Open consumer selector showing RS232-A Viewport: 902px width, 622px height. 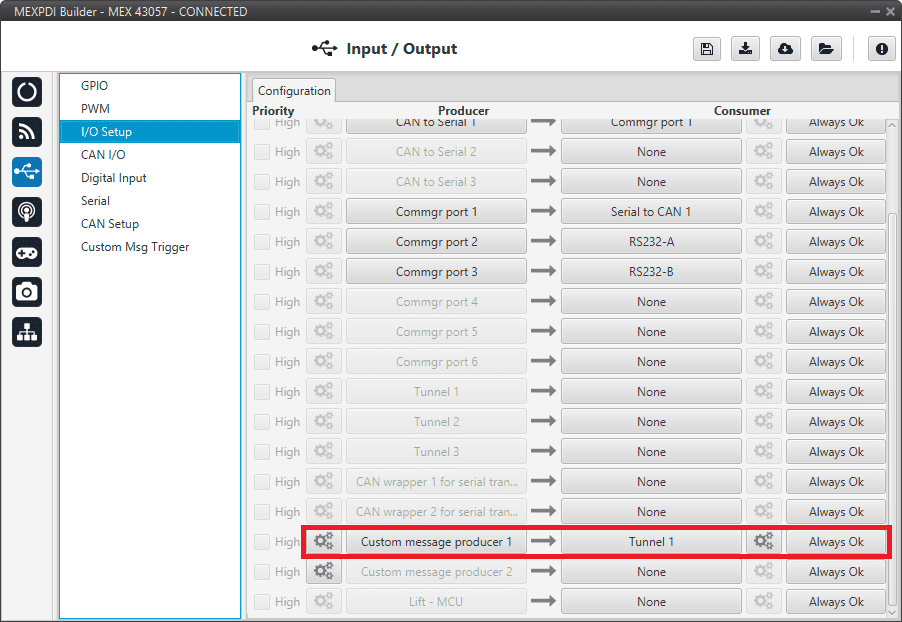[x=651, y=241]
